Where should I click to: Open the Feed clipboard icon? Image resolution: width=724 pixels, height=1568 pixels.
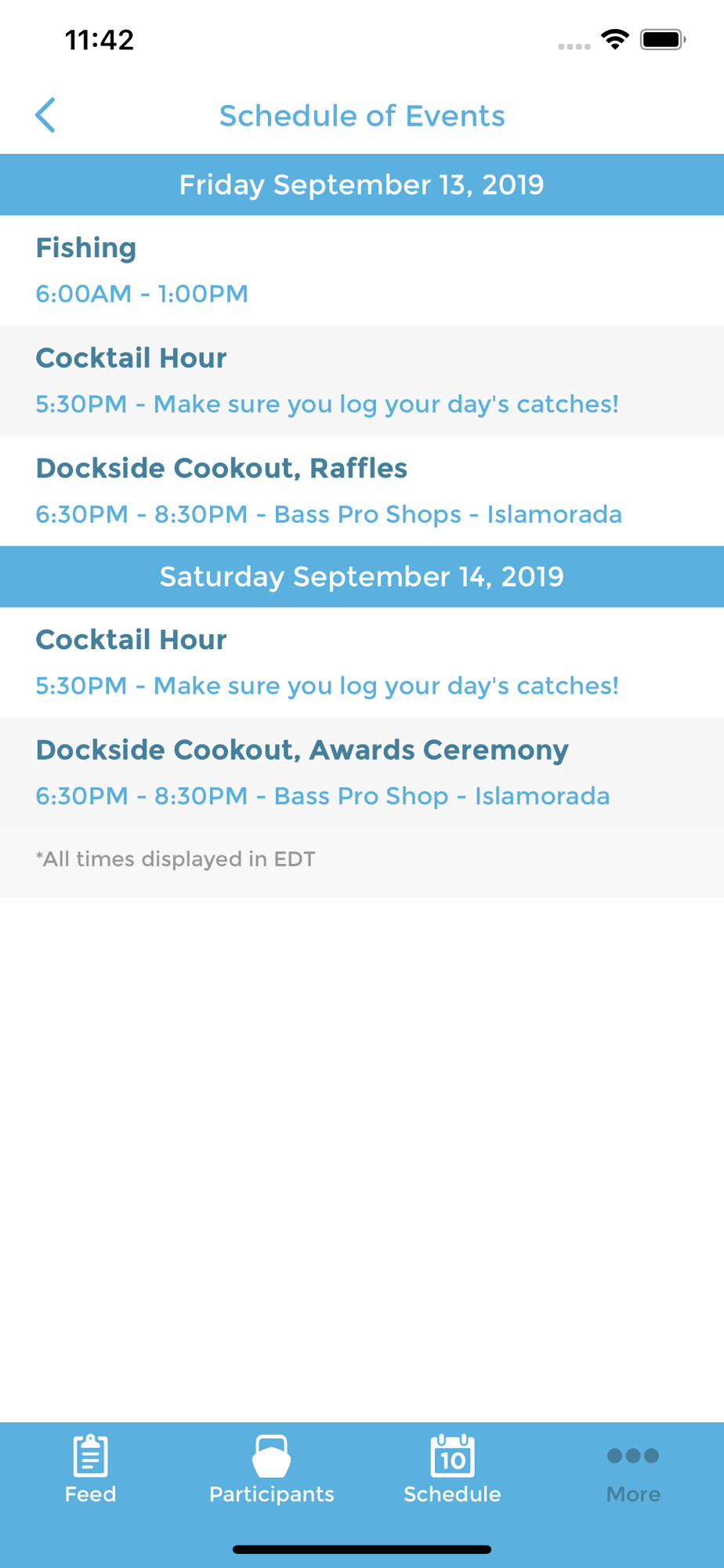point(90,1455)
